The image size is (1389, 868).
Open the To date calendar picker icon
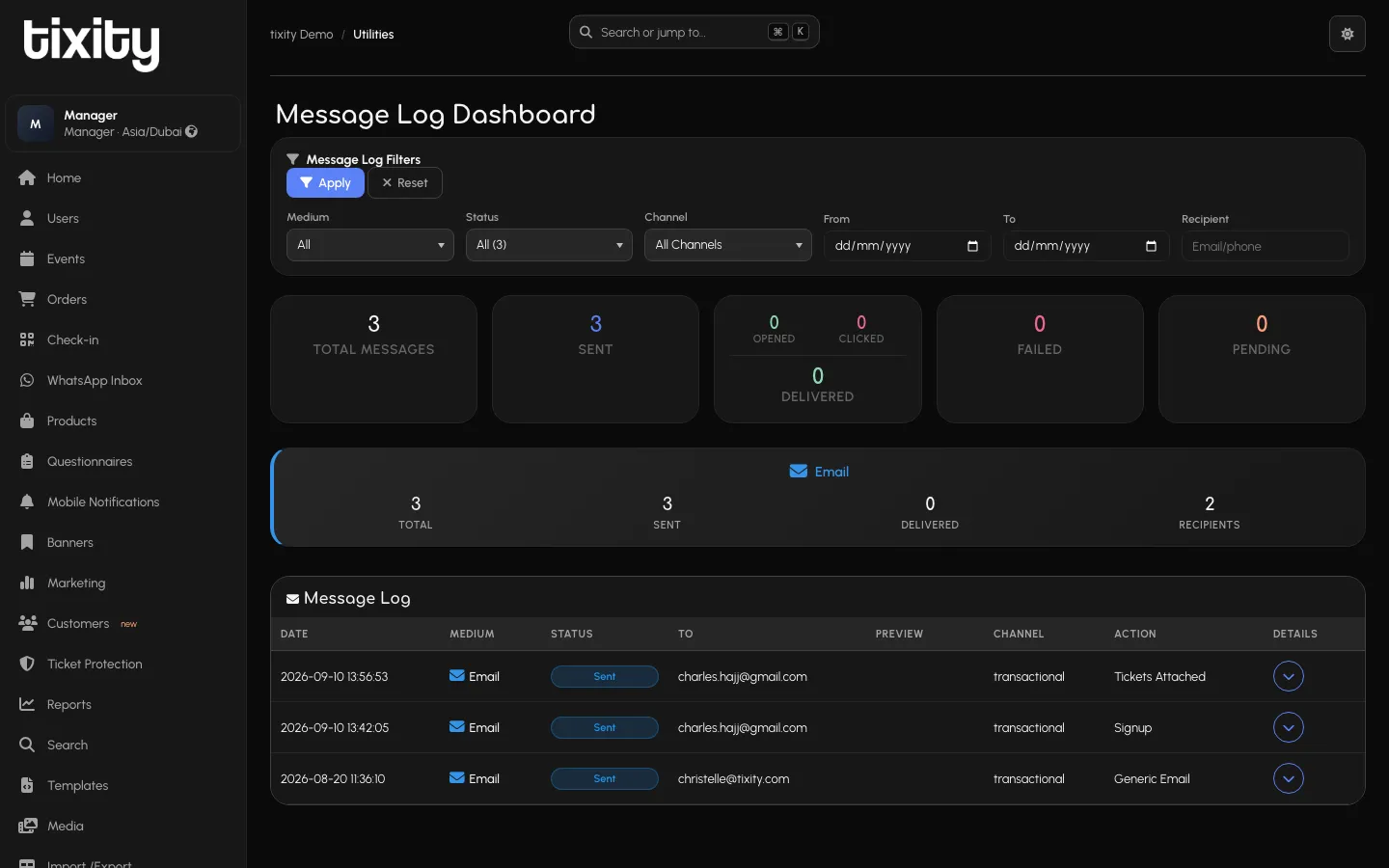coord(1151,246)
